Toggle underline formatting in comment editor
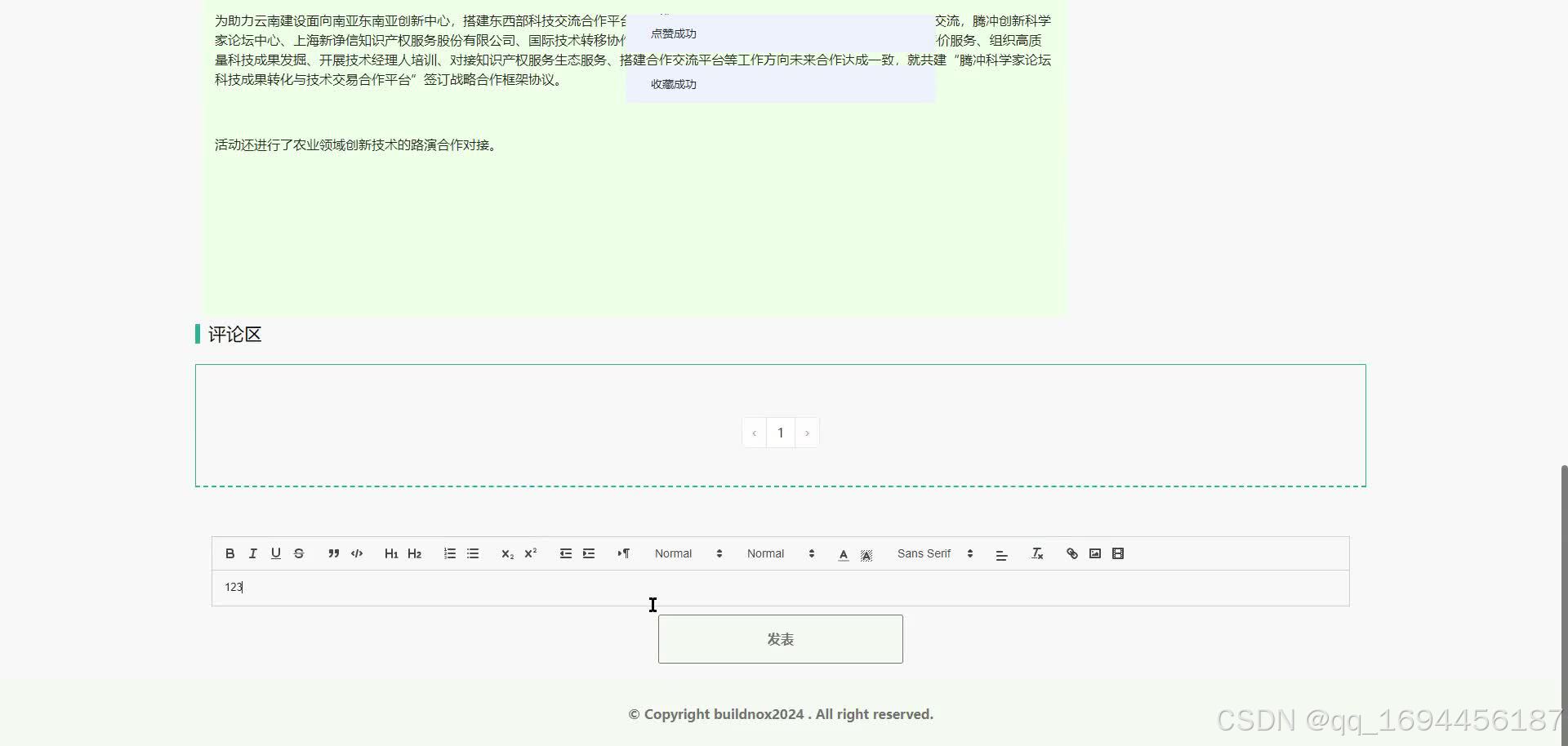Image resolution: width=1568 pixels, height=746 pixels. [276, 553]
